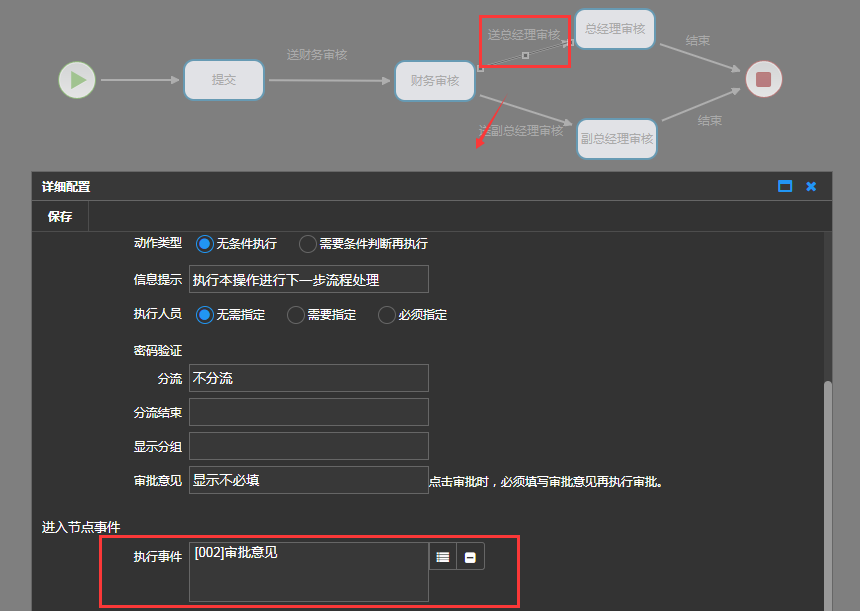Click the 信息提示 text field
The width and height of the screenshot is (860, 611).
tap(308, 279)
